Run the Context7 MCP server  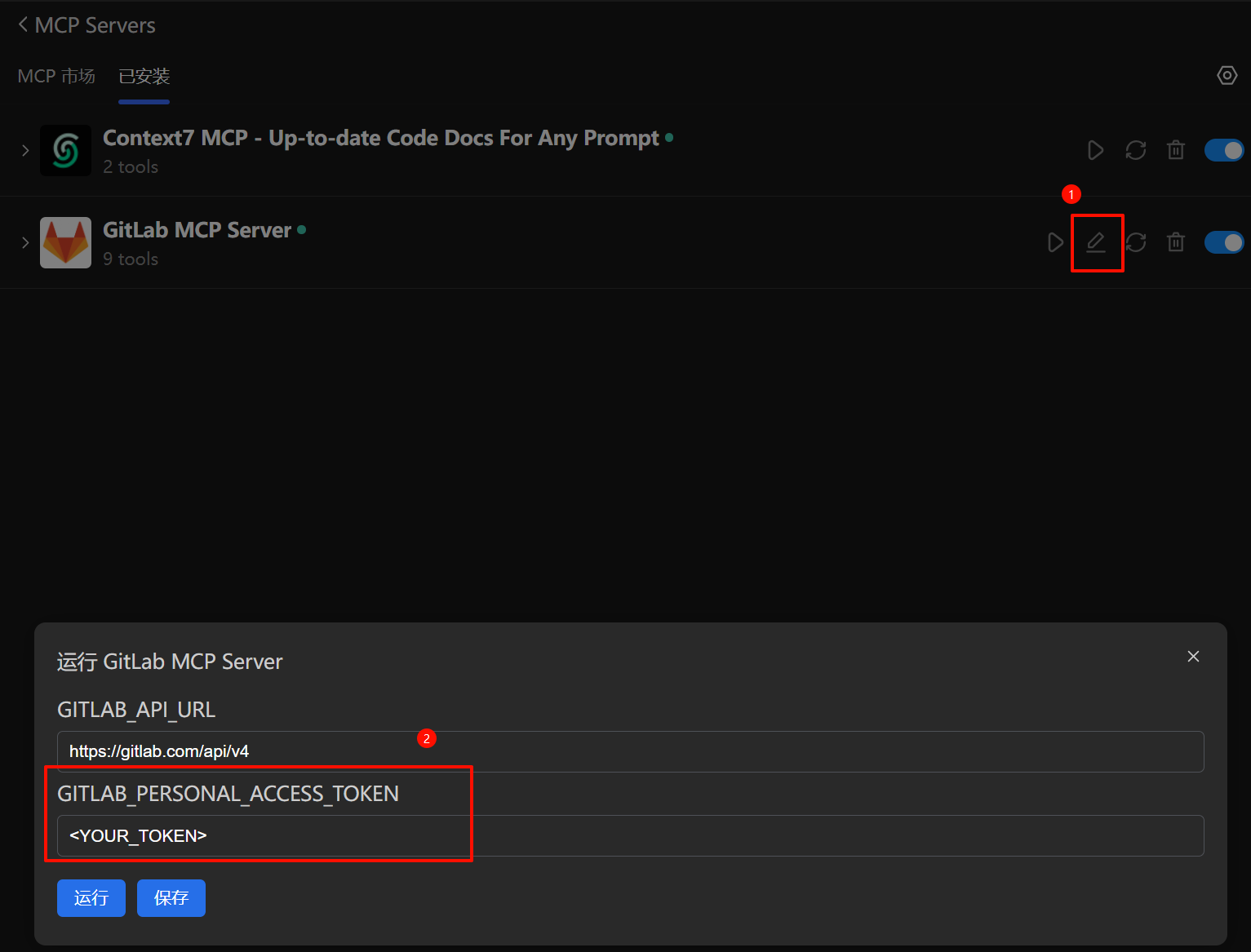tap(1095, 151)
